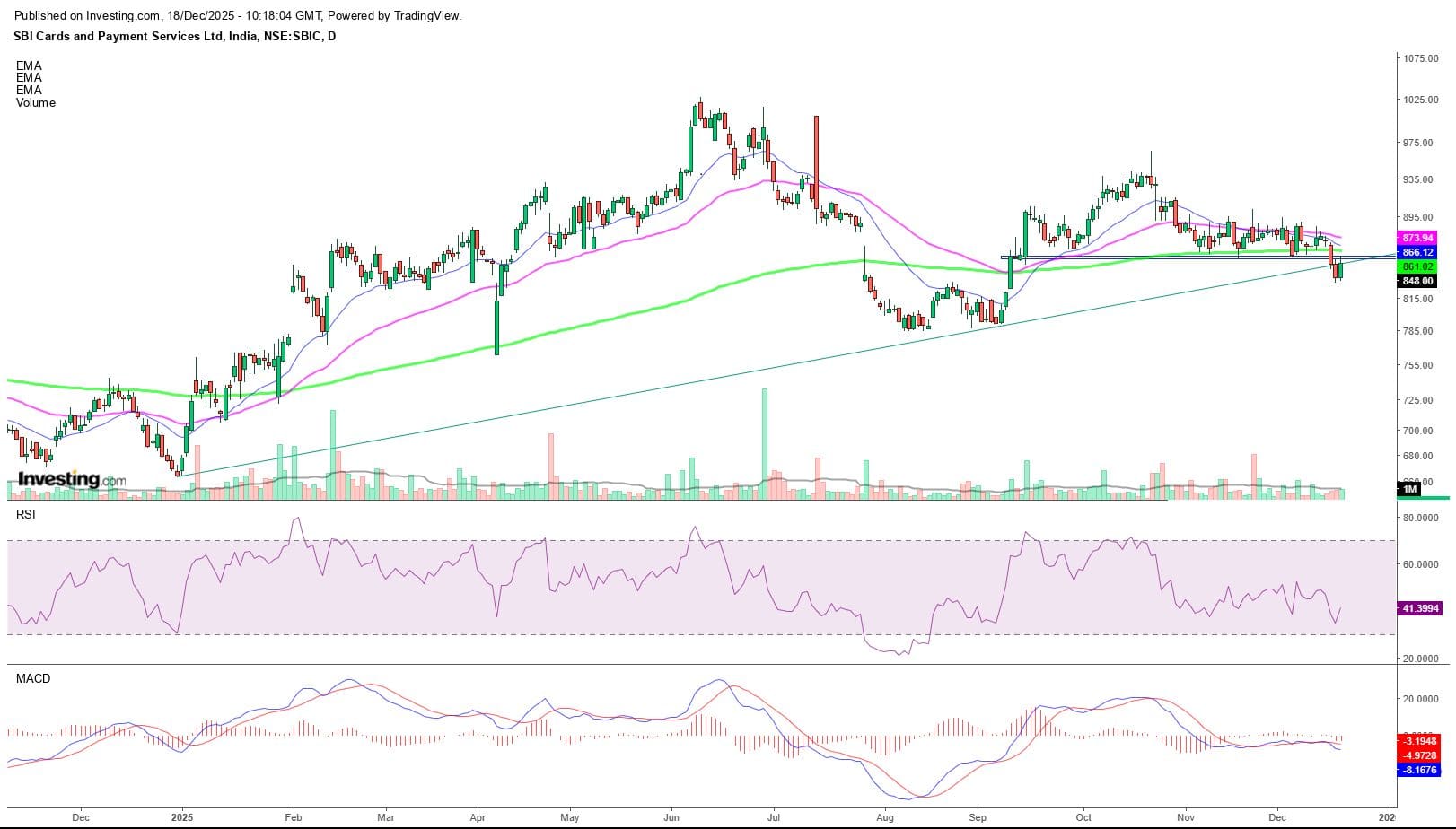Click the 2025 year label on time axis

[x=182, y=817]
